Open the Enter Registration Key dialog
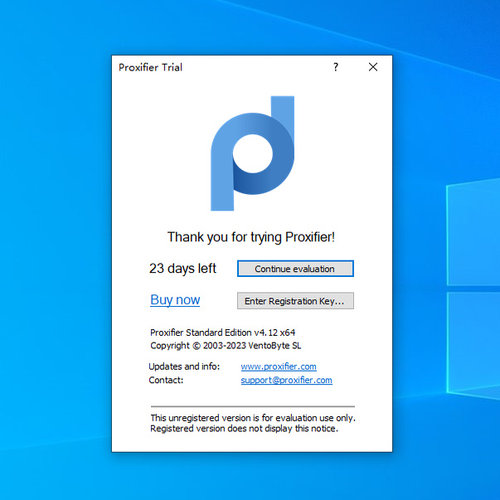500x500 pixels. (295, 301)
